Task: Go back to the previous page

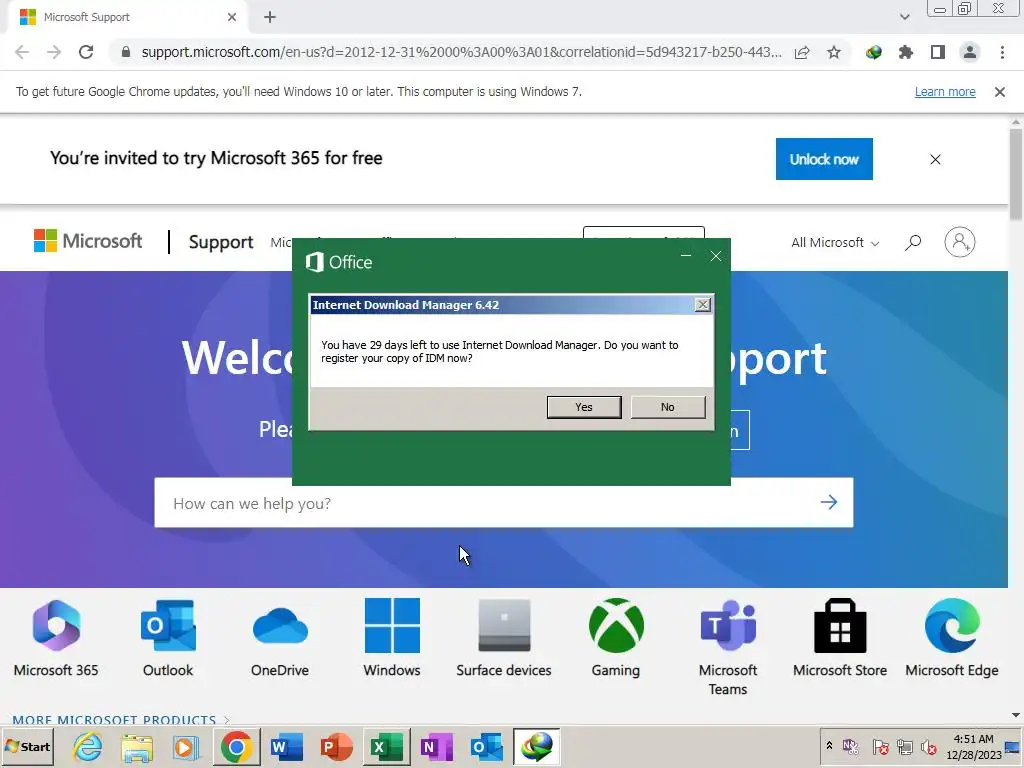Action: click(x=22, y=52)
